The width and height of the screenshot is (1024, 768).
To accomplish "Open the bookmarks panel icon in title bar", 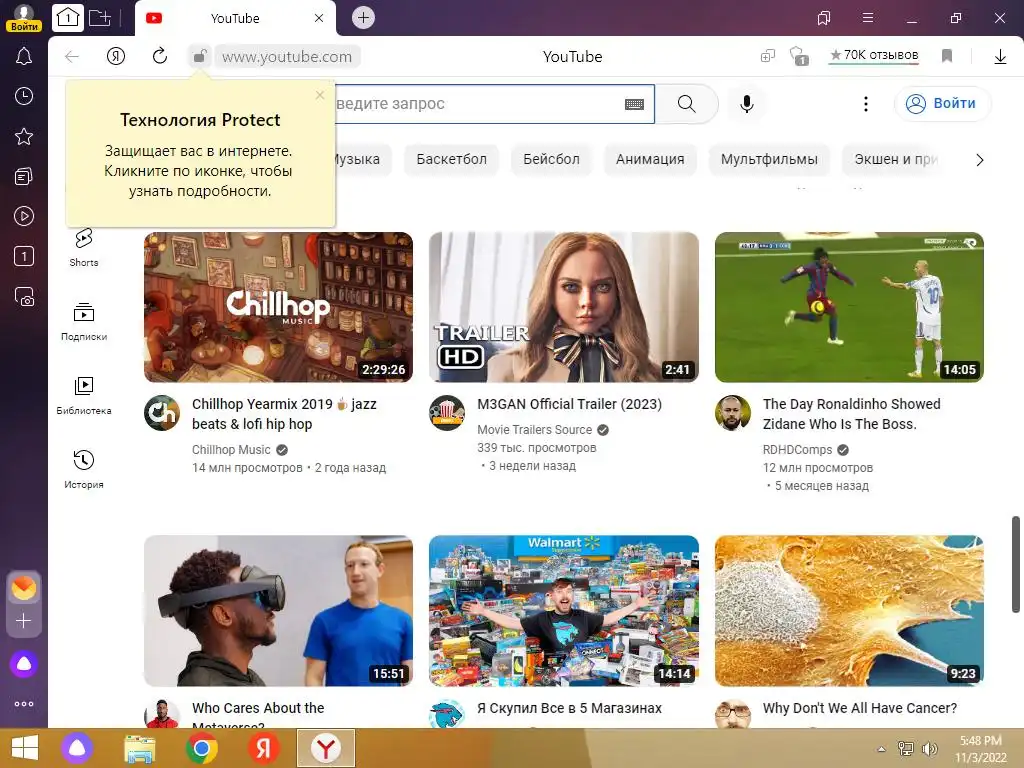I will pyautogui.click(x=824, y=18).
